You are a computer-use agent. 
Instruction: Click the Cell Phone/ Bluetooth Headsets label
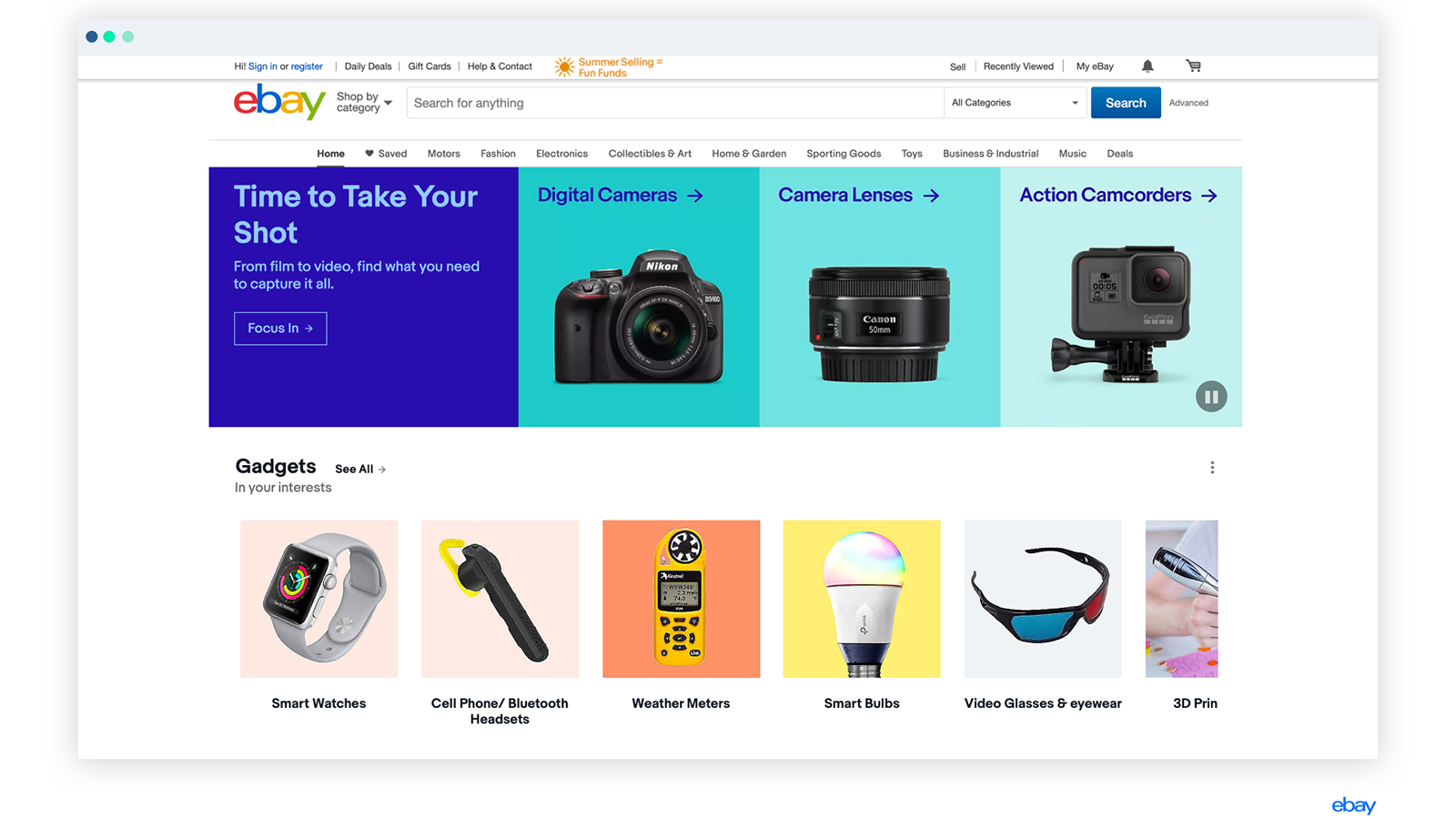500,712
